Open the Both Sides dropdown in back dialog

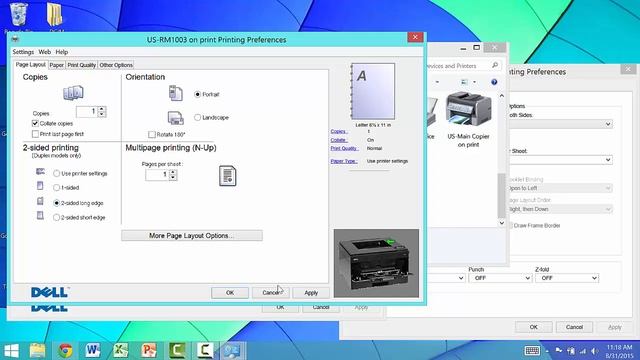[x=561, y=124]
